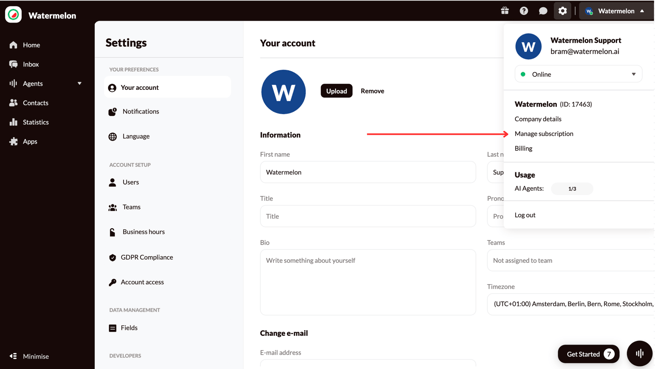655x369 pixels.
Task: Click the Watermelon (ID: 17463) company heading
Action: [553, 104]
